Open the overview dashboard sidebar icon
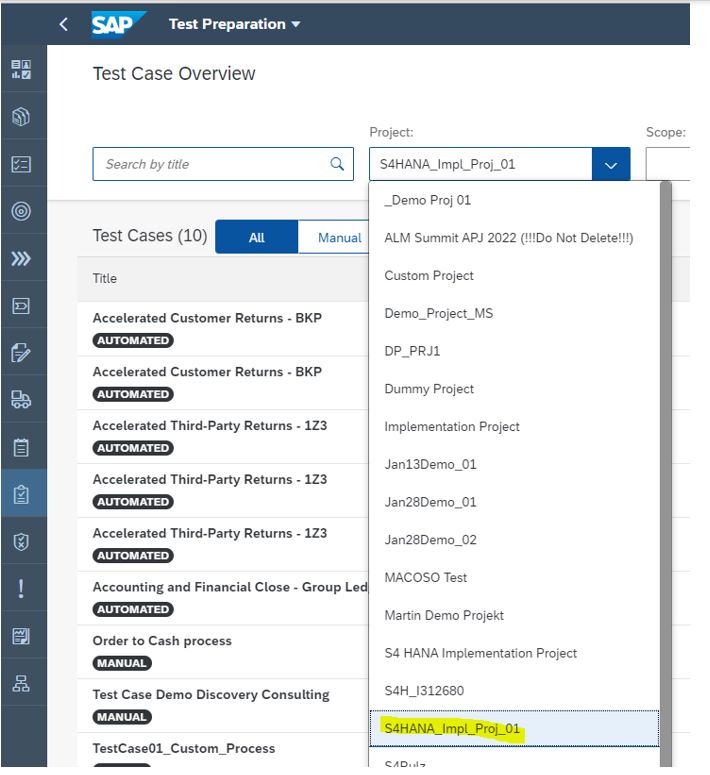710x775 pixels. (21, 69)
